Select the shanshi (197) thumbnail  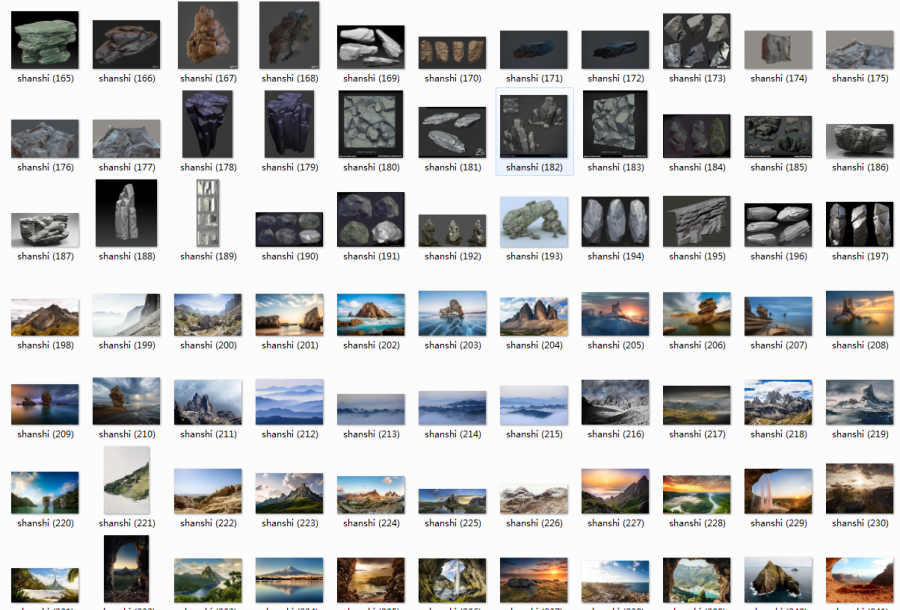click(x=860, y=224)
